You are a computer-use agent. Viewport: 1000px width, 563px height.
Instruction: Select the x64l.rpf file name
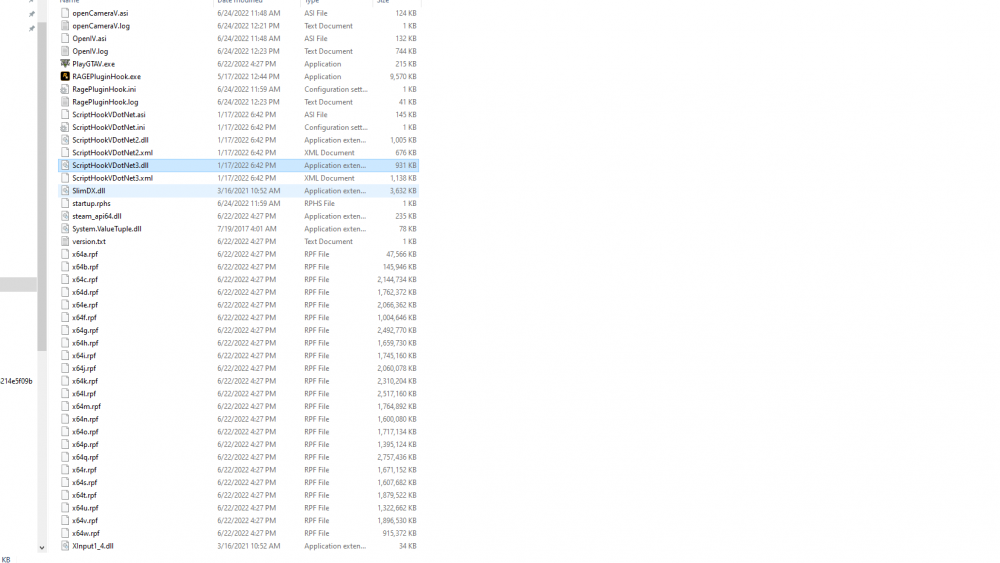(84, 394)
